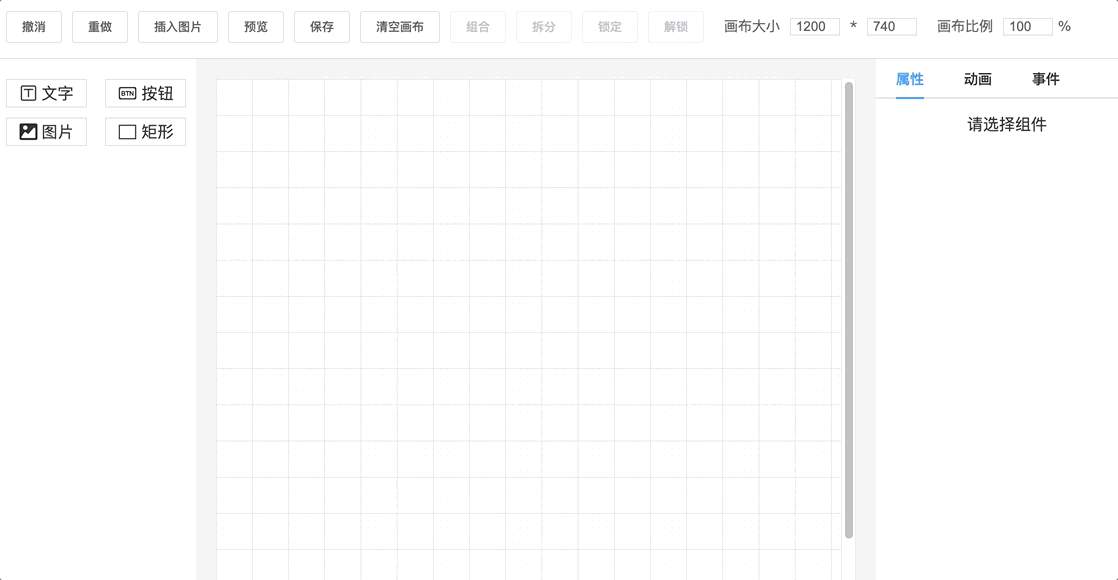Click the canvas vertical scrollbar
Viewport: 1118px width, 580px height.
(x=848, y=310)
